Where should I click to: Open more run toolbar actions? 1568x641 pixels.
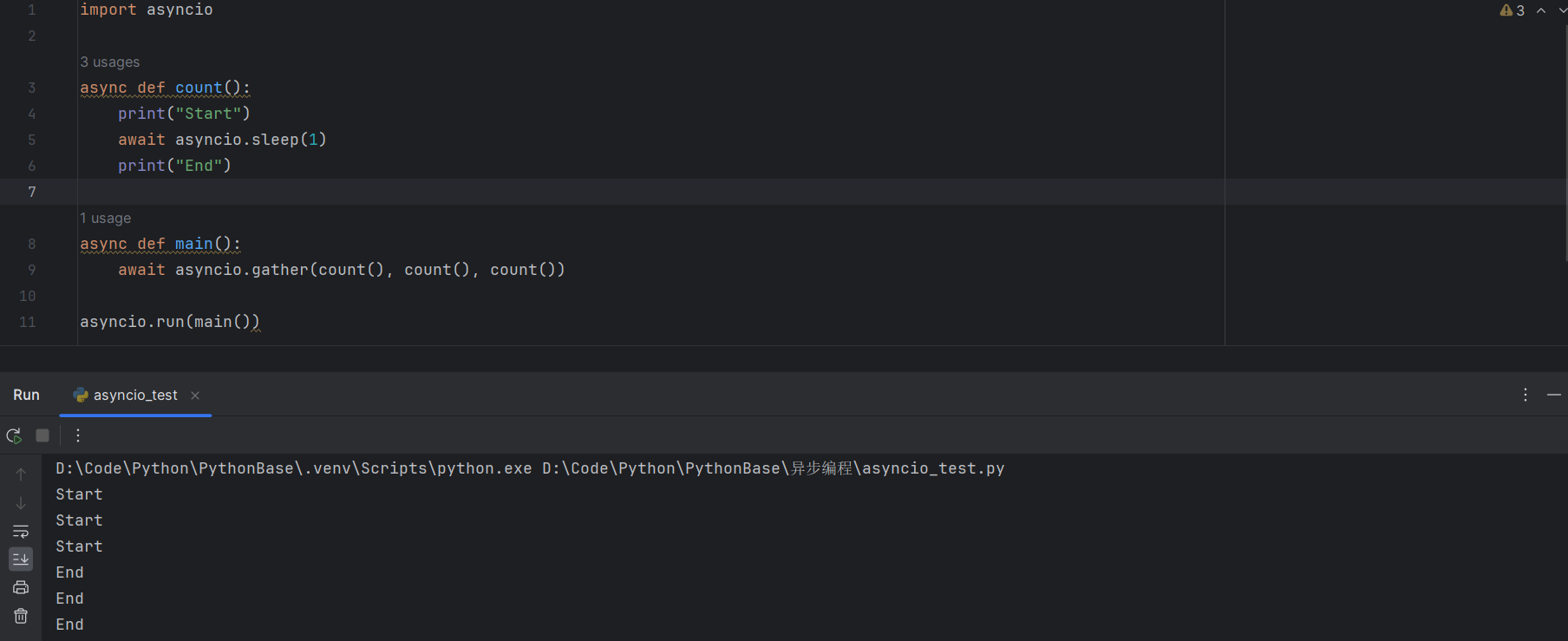pos(78,435)
